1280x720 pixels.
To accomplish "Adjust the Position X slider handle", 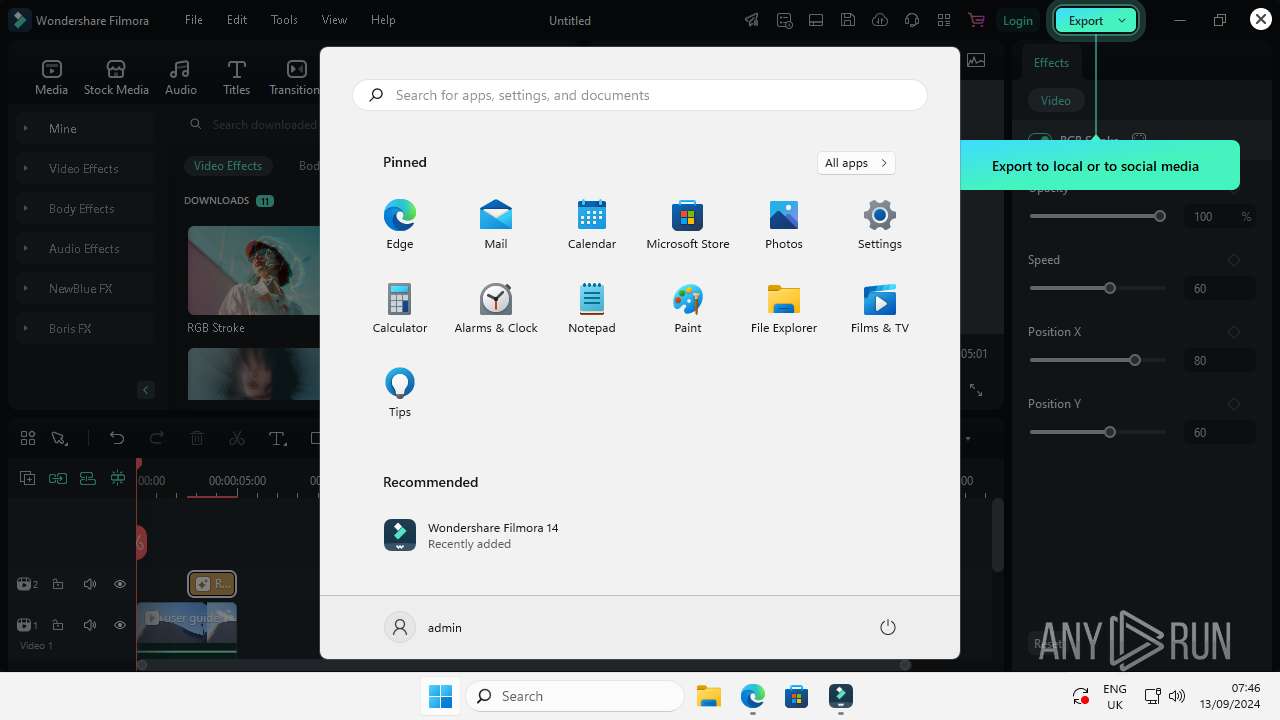I will click(x=1135, y=360).
